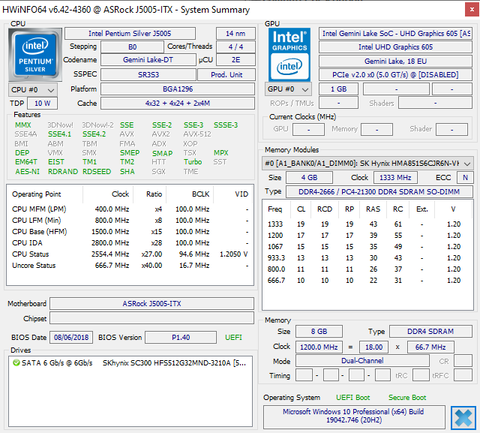Click the ASRock J5005-ITX motherboard field
This screenshot has height=433, width=480.
click(x=152, y=304)
